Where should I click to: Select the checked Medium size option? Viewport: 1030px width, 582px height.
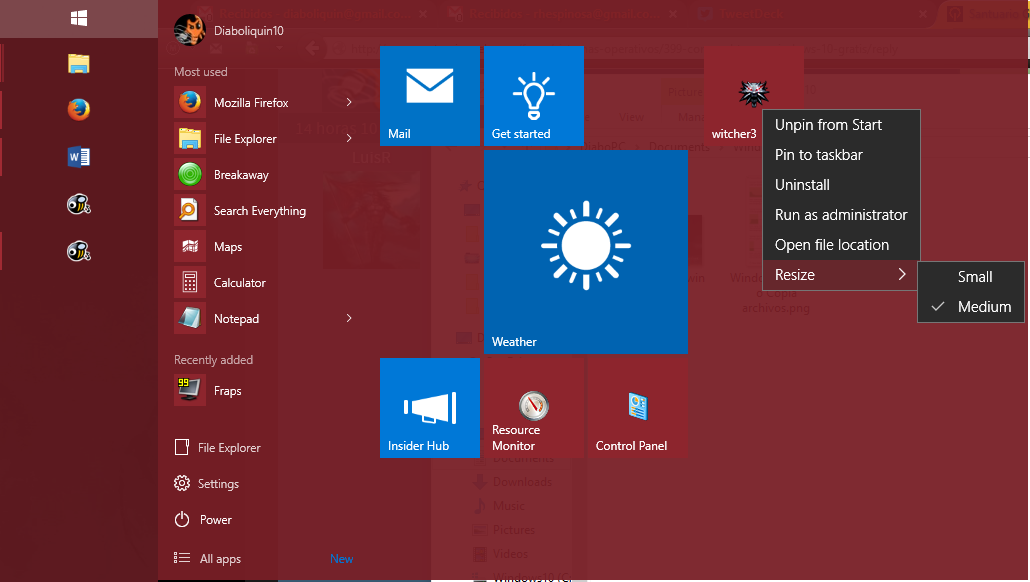point(983,307)
